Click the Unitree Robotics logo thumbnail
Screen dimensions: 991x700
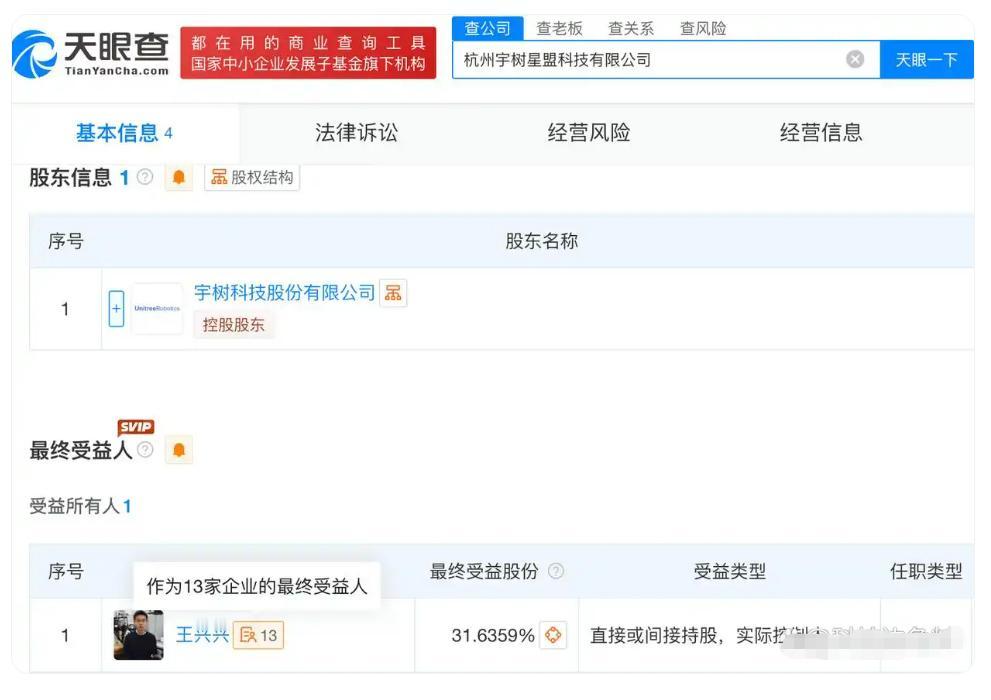[x=157, y=308]
